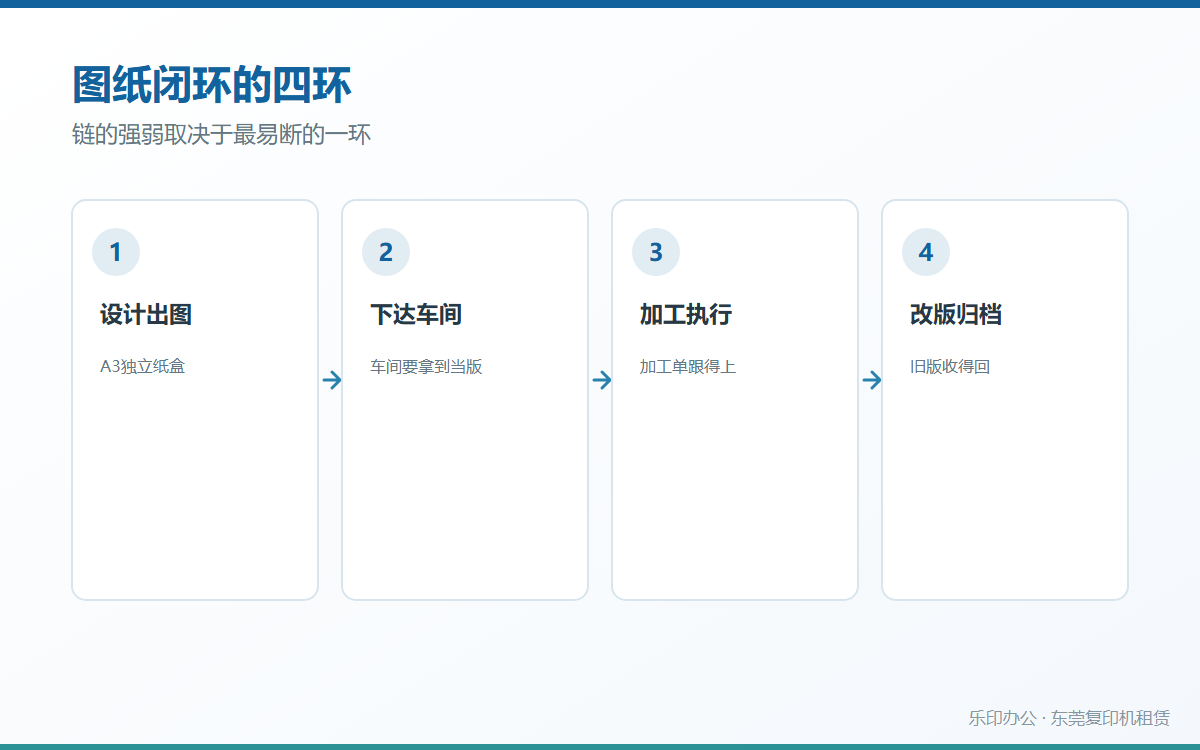Select the 设计出图 heading
The width and height of the screenshot is (1200, 750).
point(146,315)
